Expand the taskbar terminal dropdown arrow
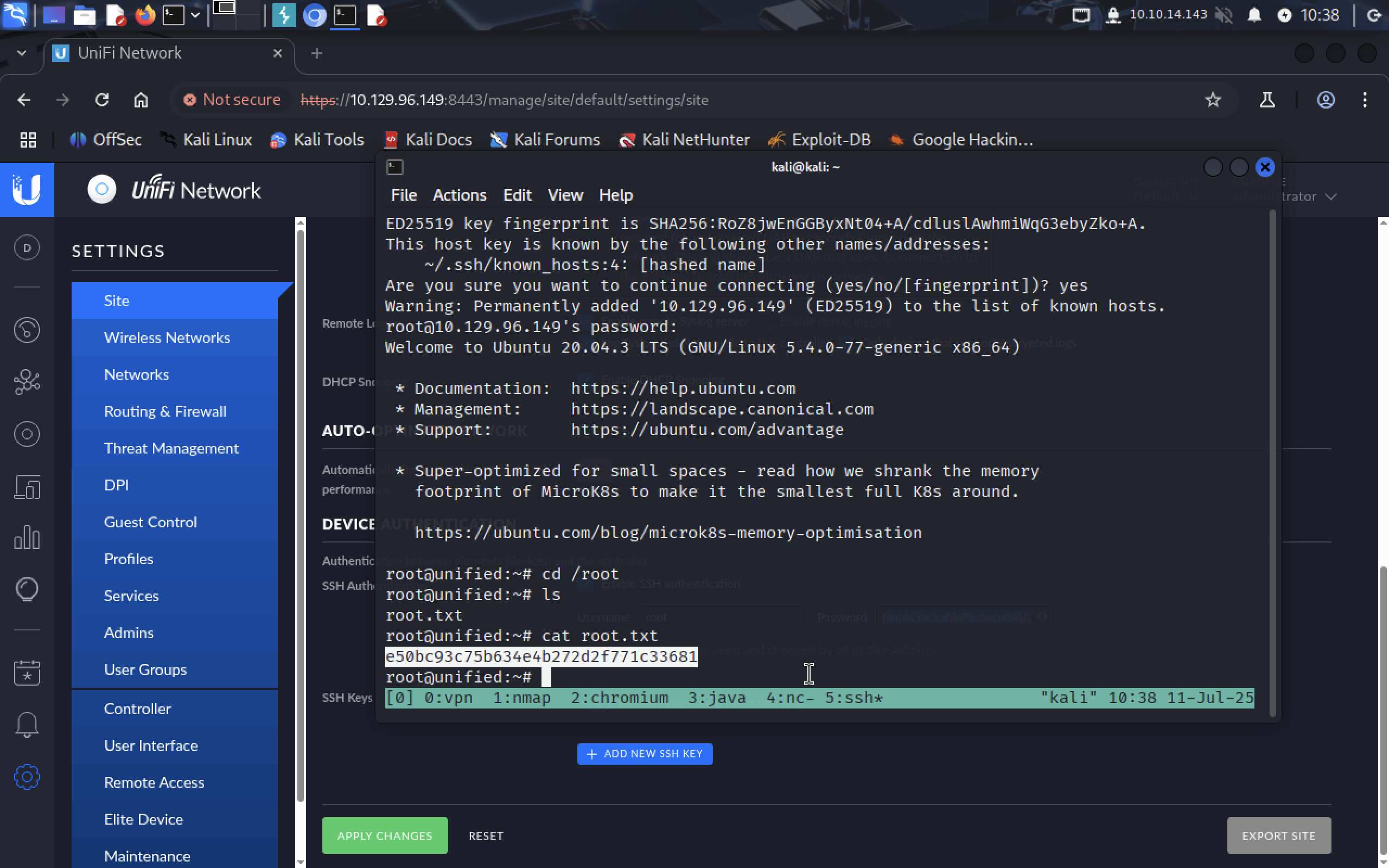 pyautogui.click(x=195, y=15)
